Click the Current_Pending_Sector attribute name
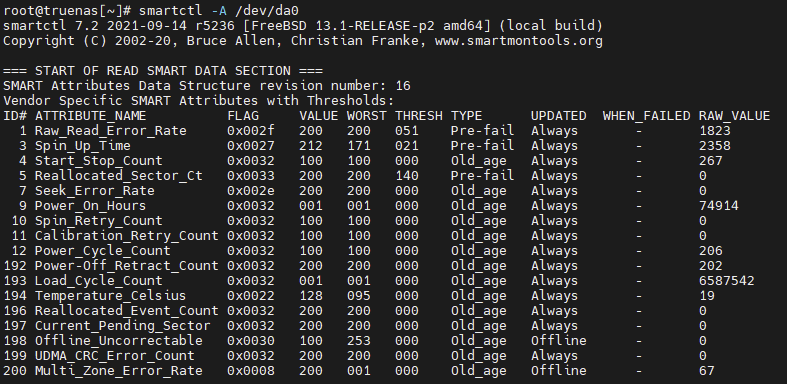Screen dimensions: 787x384 [x=122, y=326]
